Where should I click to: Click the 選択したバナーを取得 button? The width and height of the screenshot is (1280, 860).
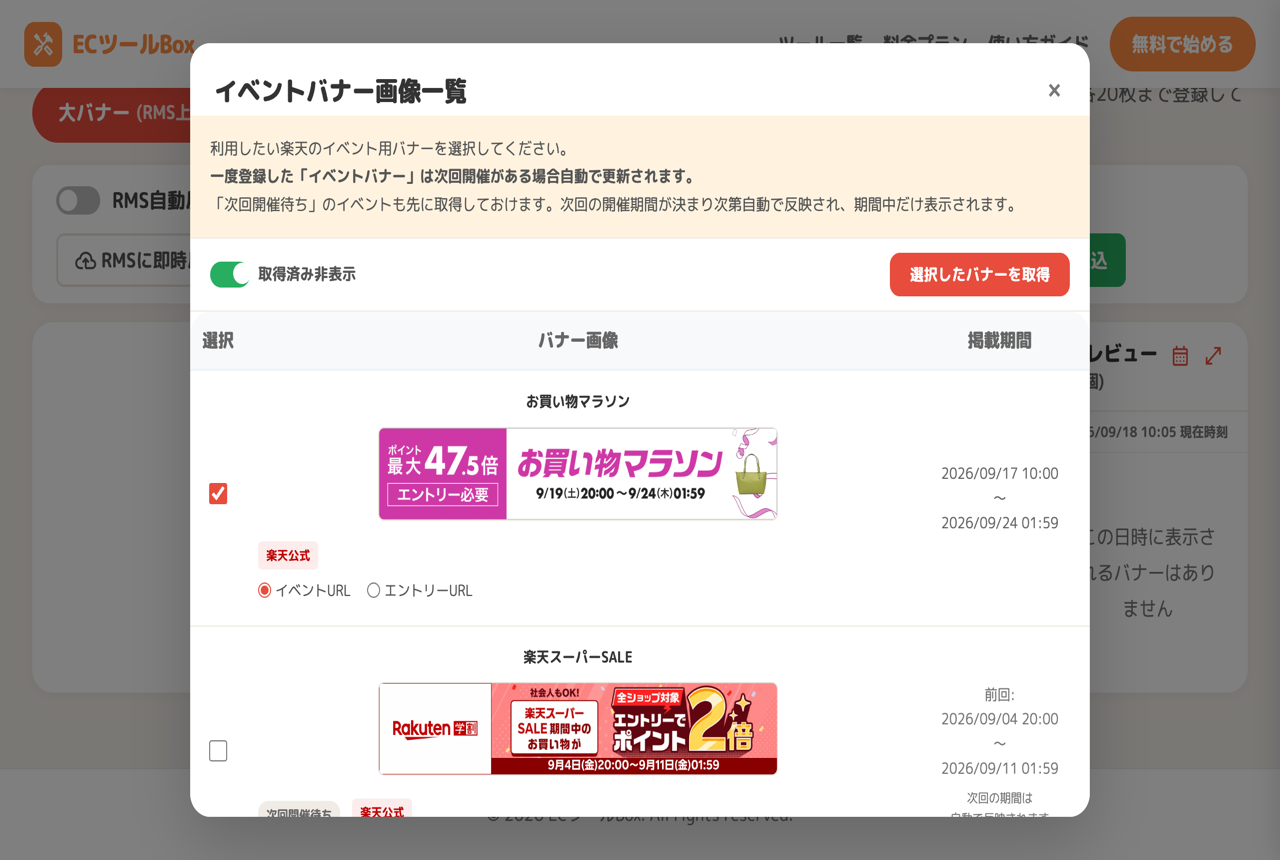tap(979, 274)
